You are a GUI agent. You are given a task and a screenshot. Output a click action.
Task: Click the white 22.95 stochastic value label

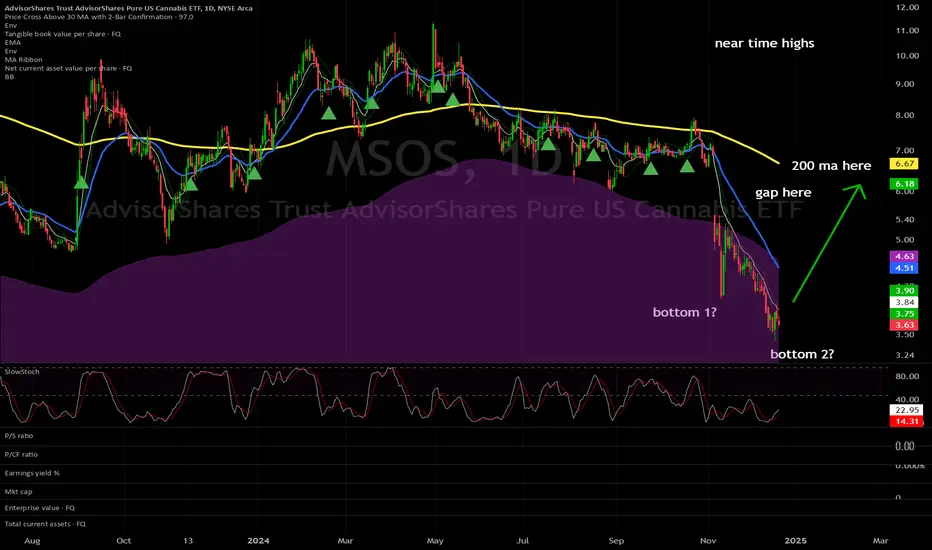(x=906, y=410)
